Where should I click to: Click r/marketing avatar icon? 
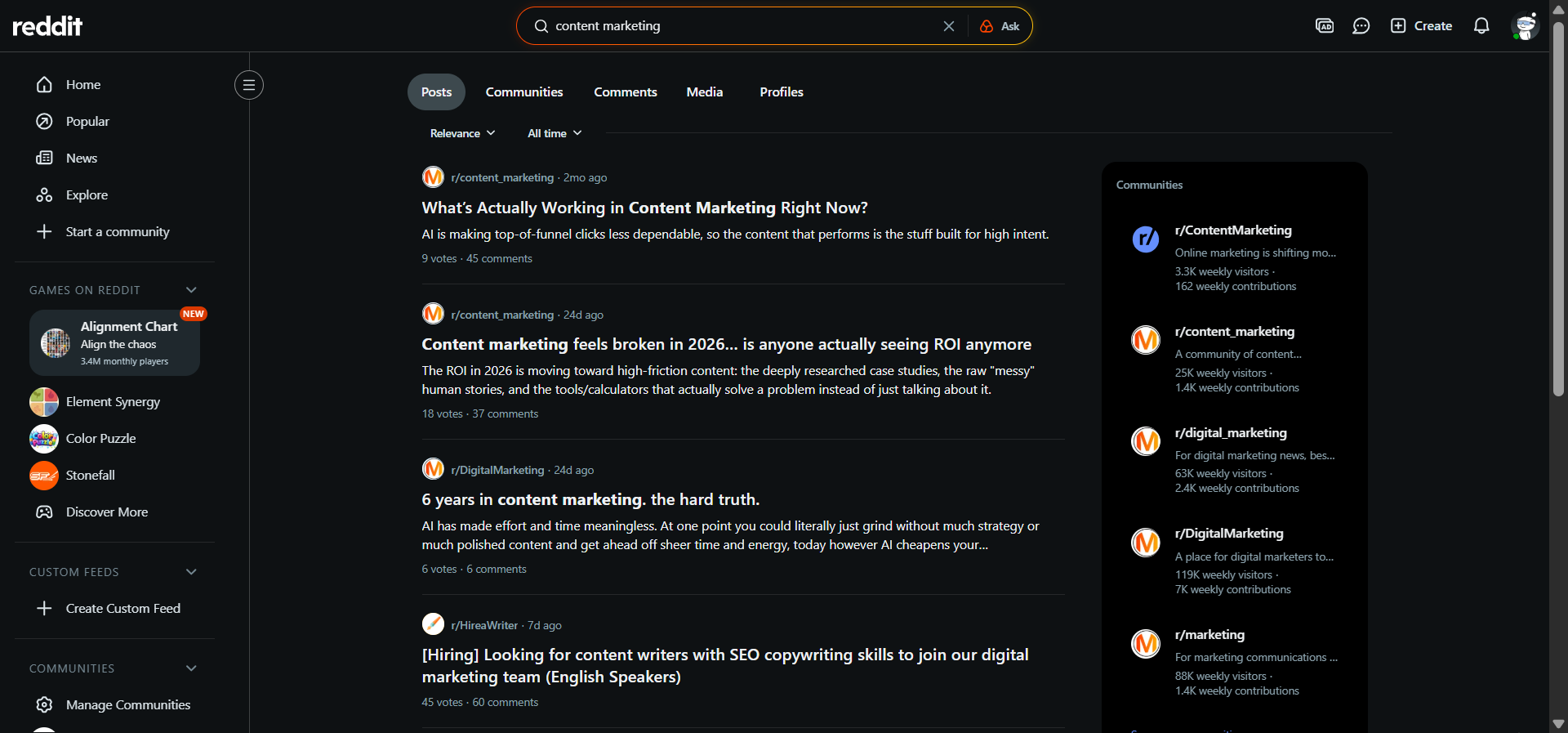(1146, 643)
